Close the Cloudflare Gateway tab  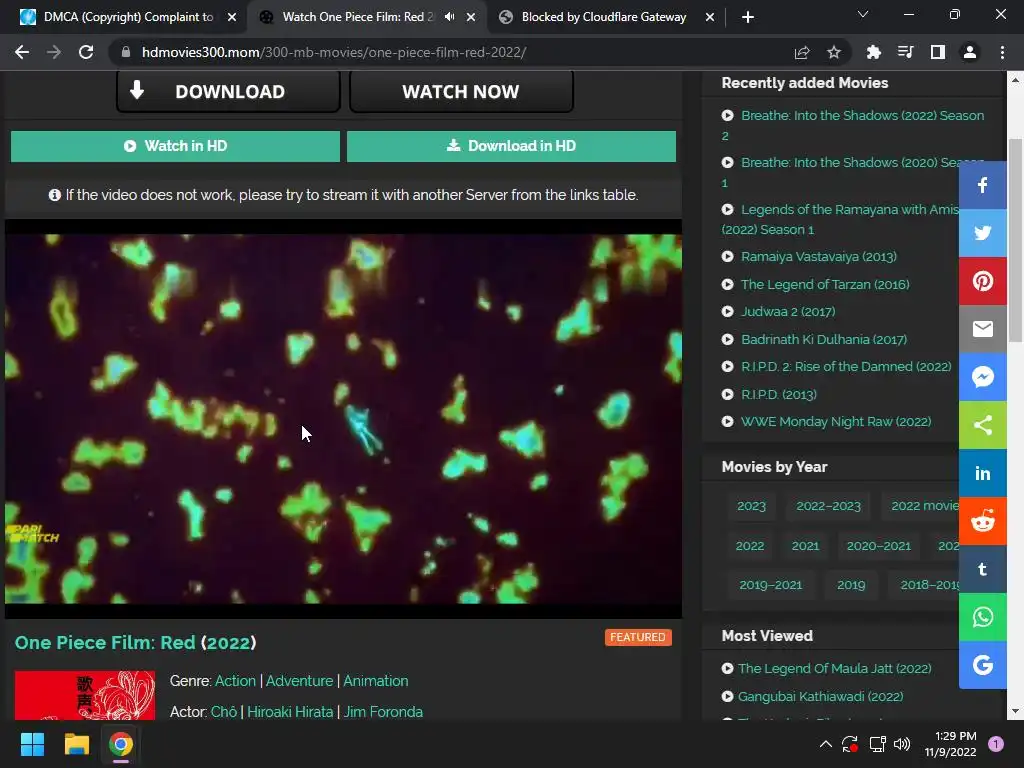[x=710, y=17]
